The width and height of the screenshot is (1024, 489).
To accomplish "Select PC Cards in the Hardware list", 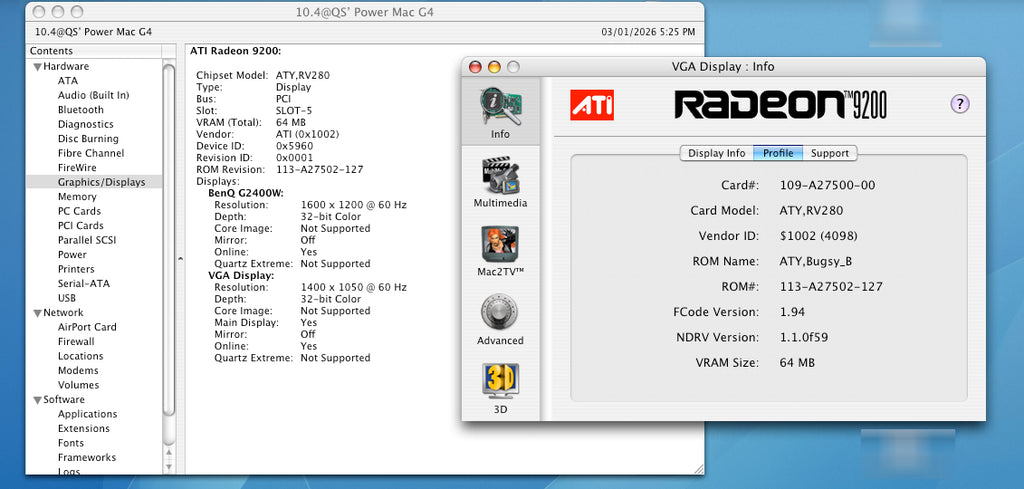I will pyautogui.click(x=79, y=211).
